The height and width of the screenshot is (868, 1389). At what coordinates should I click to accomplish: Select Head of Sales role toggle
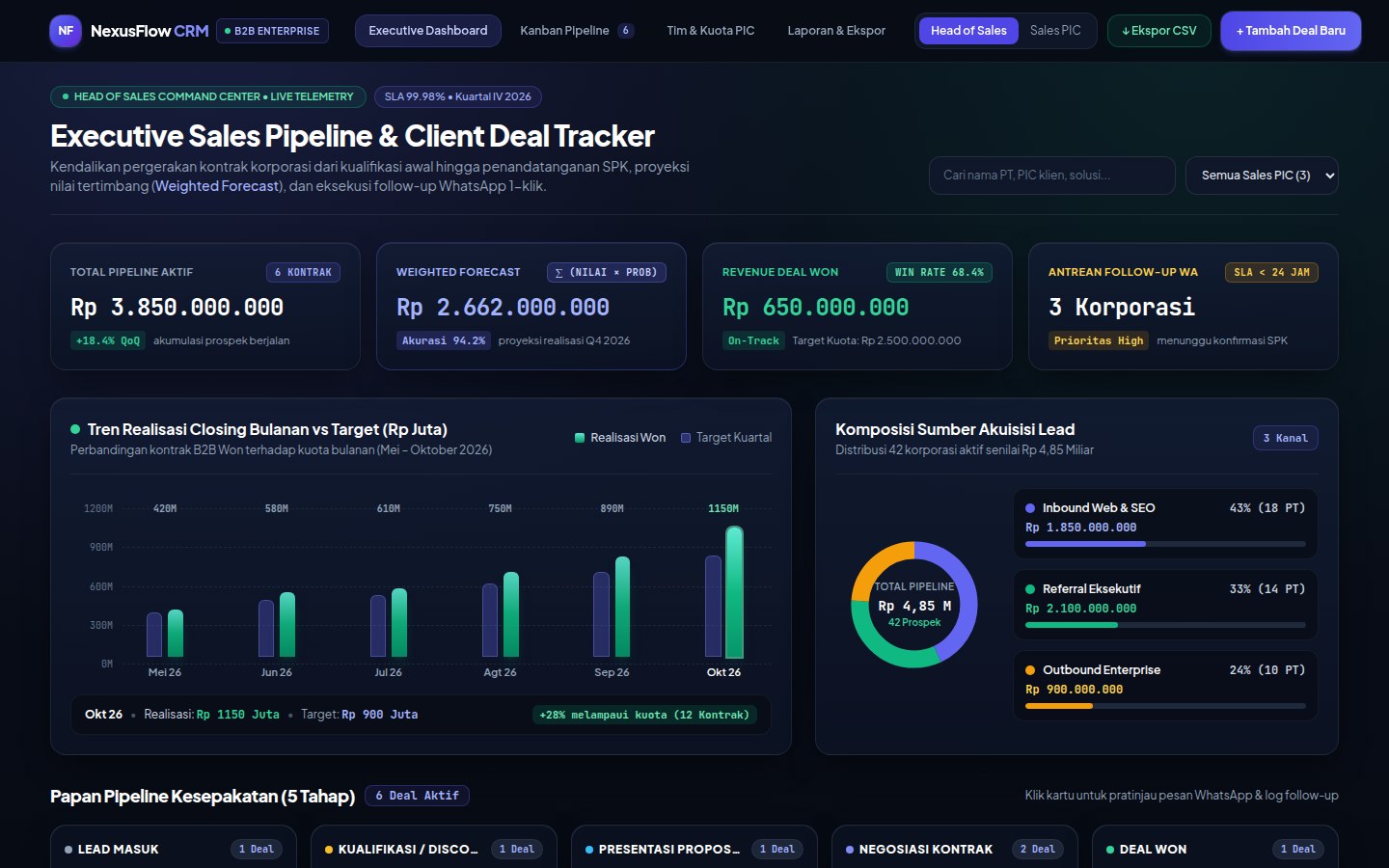pyautogui.click(x=968, y=31)
